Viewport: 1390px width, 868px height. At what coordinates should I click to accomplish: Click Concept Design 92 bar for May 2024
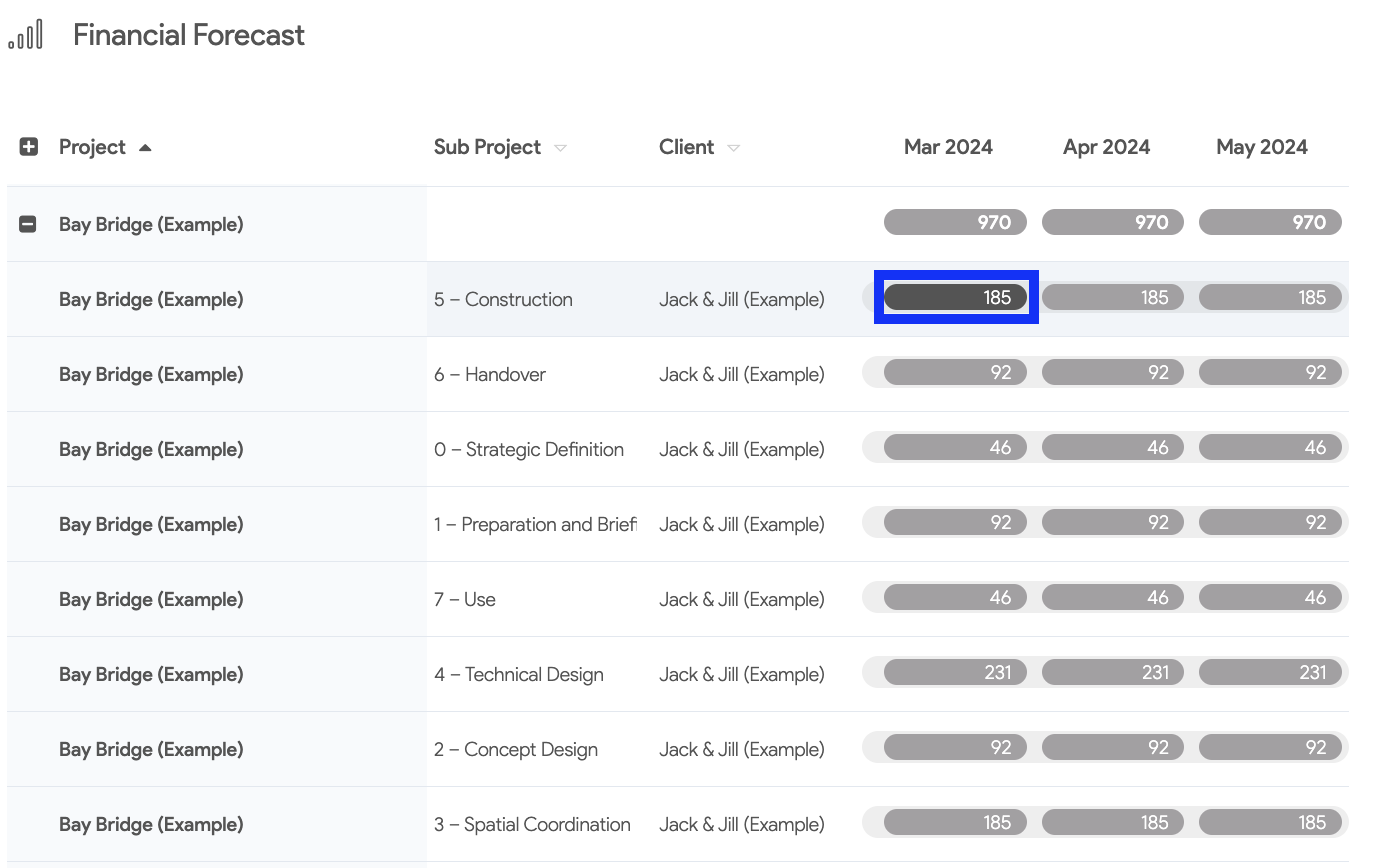click(1270, 747)
